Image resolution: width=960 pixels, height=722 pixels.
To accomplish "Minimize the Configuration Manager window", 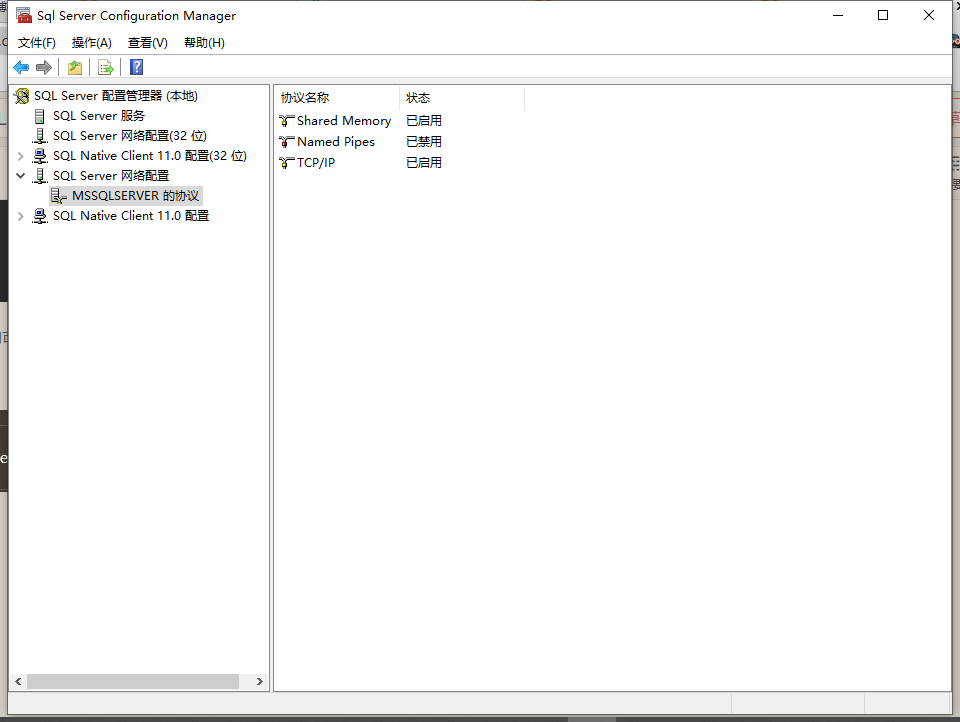I will 838,15.
